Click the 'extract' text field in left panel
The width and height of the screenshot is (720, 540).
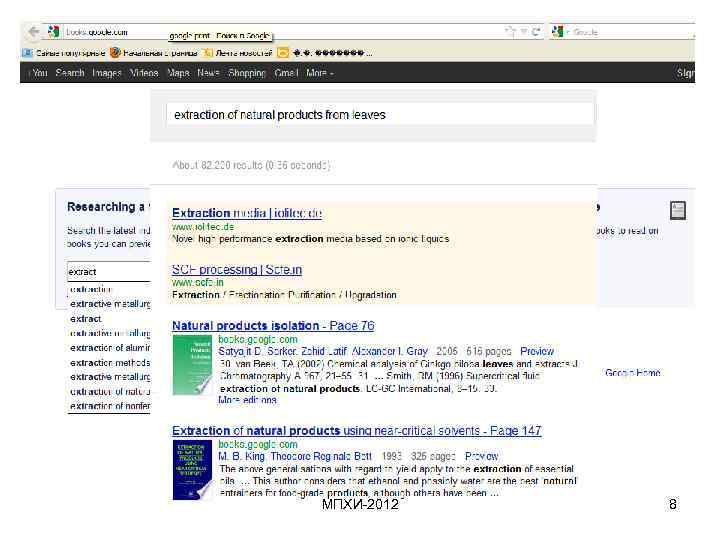coord(109,272)
